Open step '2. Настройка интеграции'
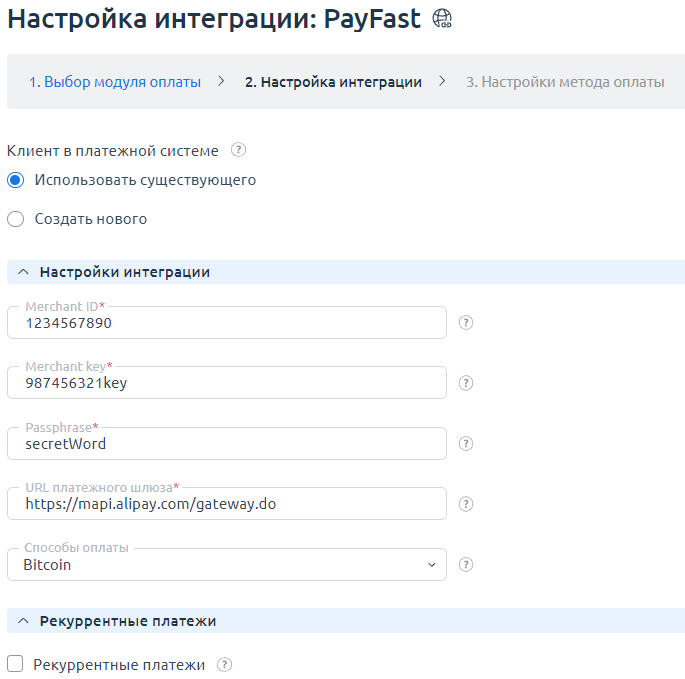Screen dimensions: 685x679 coord(333,82)
